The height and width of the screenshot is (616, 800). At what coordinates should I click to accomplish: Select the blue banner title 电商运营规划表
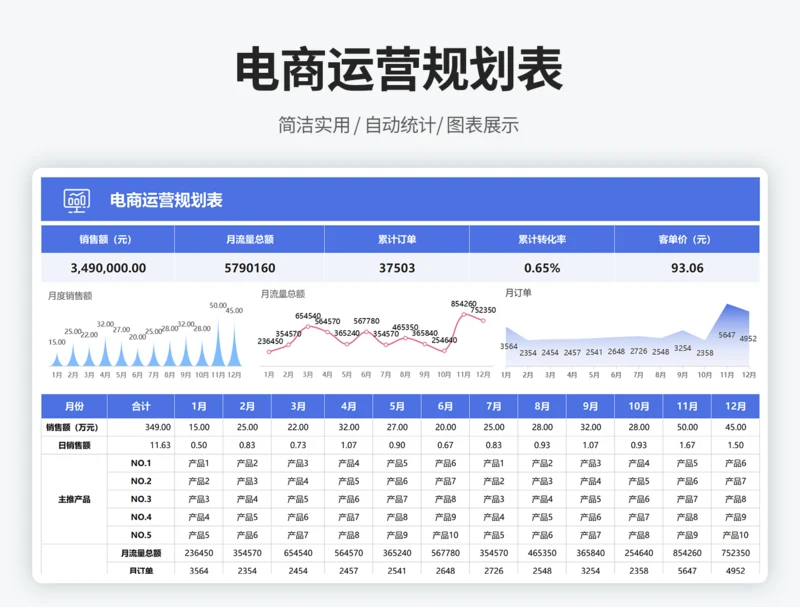(166, 200)
